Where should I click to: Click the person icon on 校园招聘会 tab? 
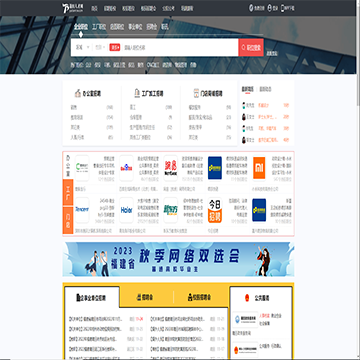190,297
